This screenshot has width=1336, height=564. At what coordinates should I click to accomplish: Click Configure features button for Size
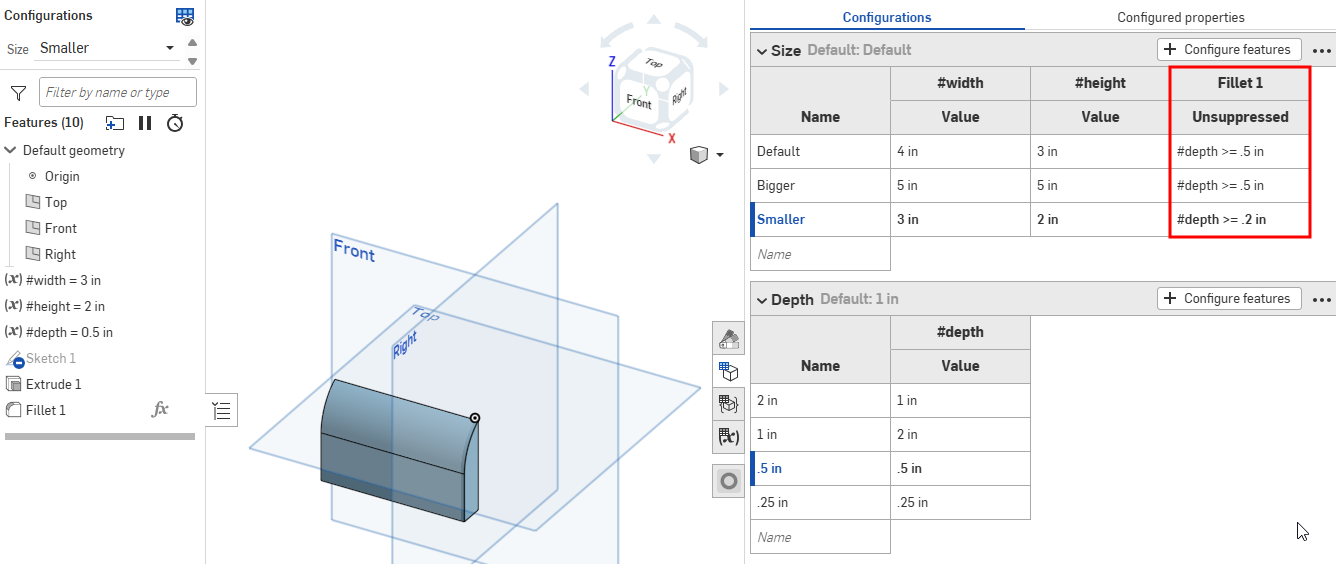click(x=1229, y=49)
